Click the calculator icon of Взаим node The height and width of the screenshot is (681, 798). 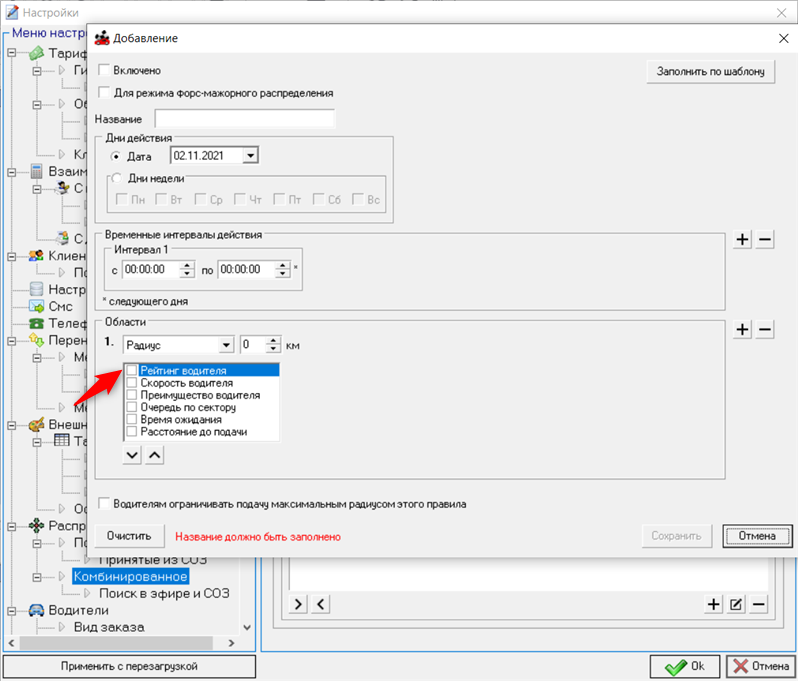tap(36, 171)
